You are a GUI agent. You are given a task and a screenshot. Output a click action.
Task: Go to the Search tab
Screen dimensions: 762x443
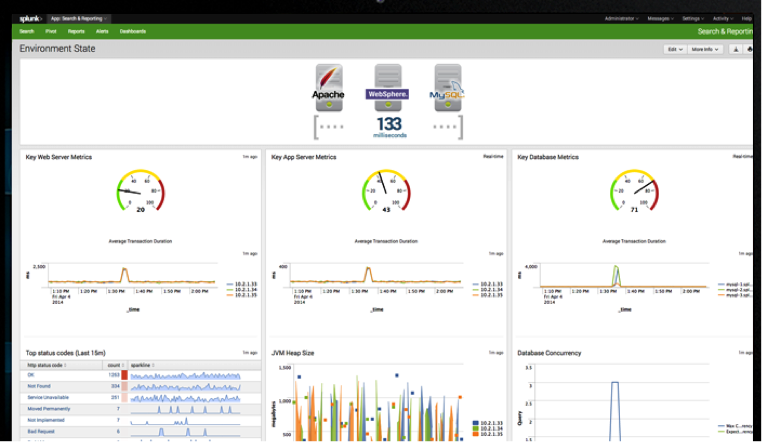pos(27,32)
